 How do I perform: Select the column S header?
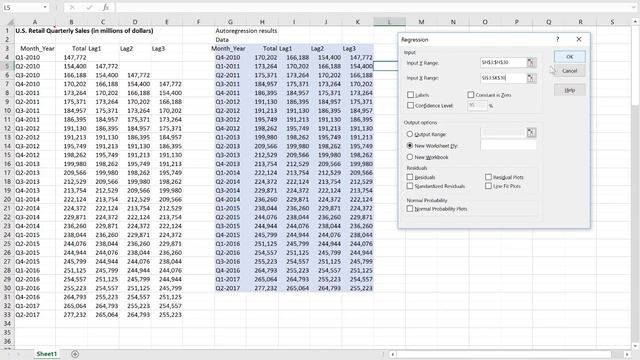[x=612, y=22]
